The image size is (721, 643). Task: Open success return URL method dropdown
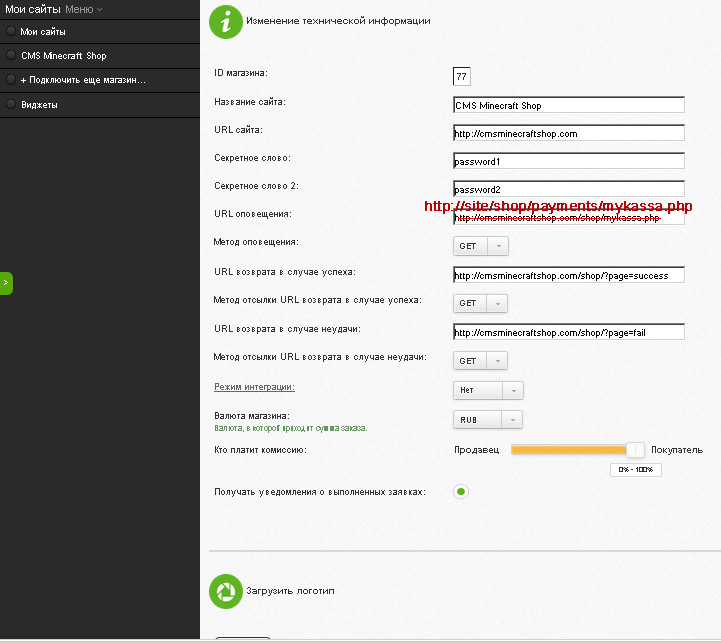[481, 303]
